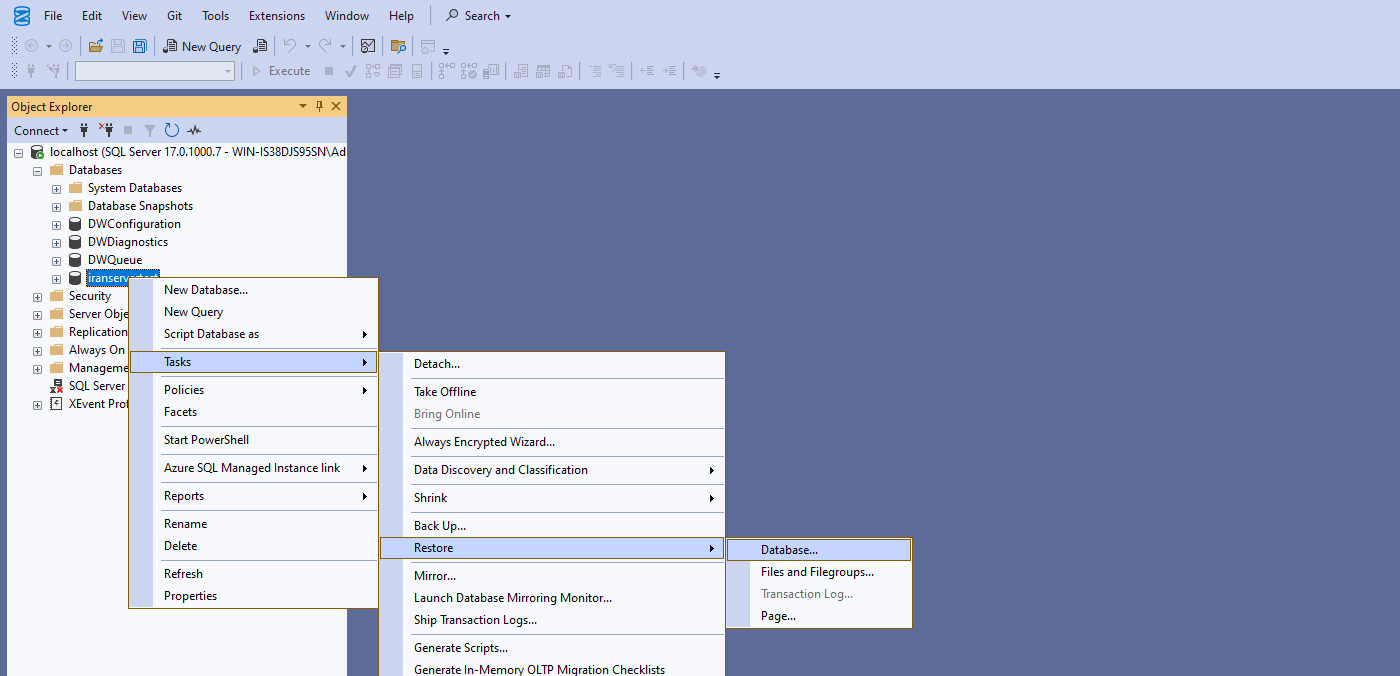Open the Connect dropdown in Object Explorer
The height and width of the screenshot is (676, 1400).
(x=41, y=130)
